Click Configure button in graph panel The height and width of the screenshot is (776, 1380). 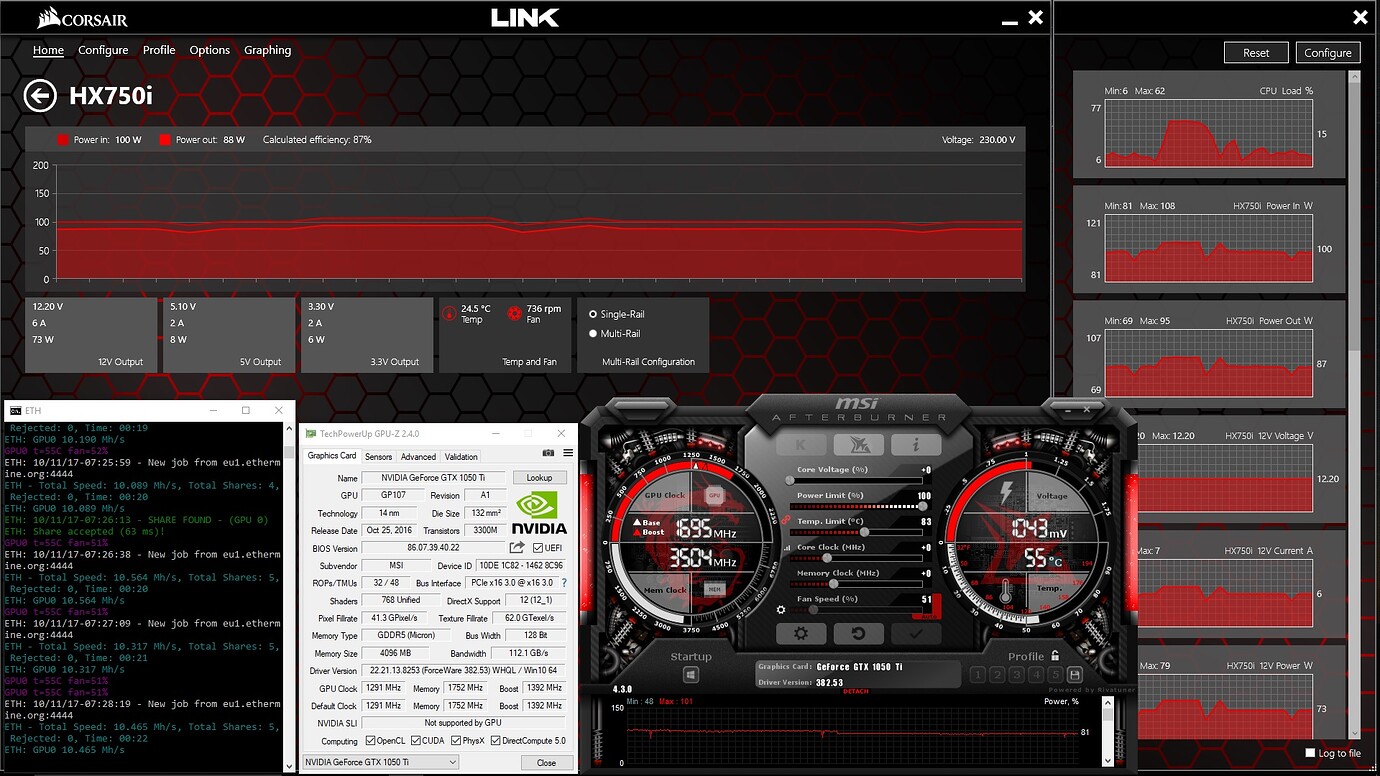1328,53
